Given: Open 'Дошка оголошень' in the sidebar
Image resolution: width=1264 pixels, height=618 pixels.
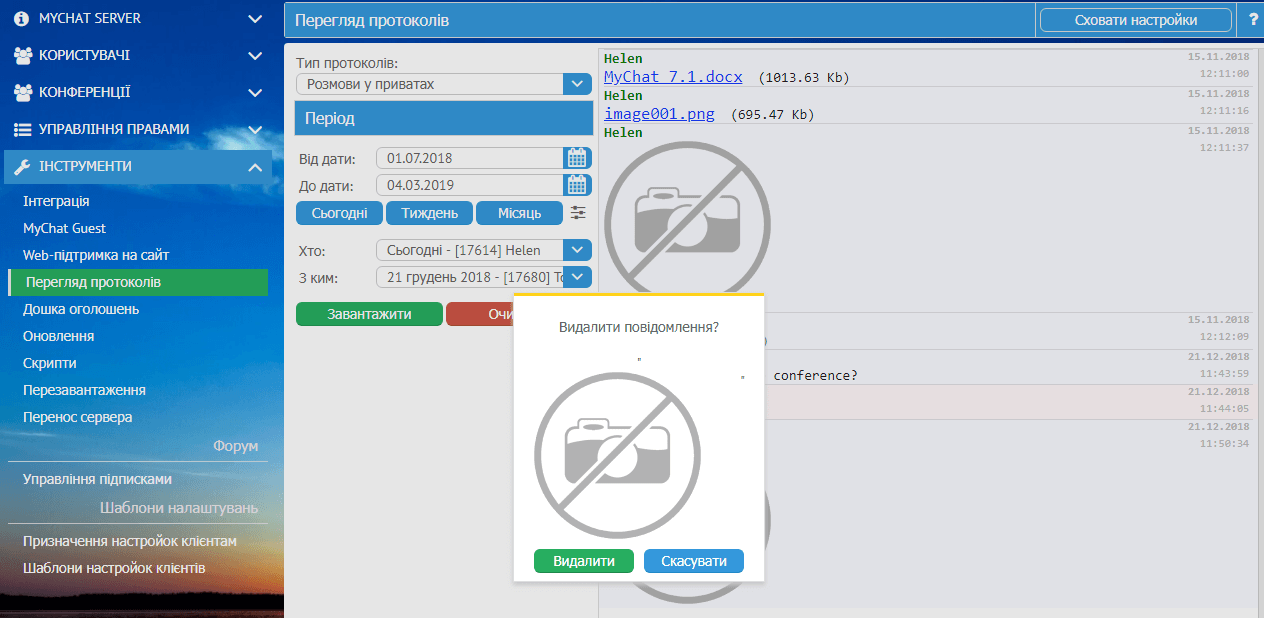Looking at the screenshot, I should pyautogui.click(x=81, y=309).
